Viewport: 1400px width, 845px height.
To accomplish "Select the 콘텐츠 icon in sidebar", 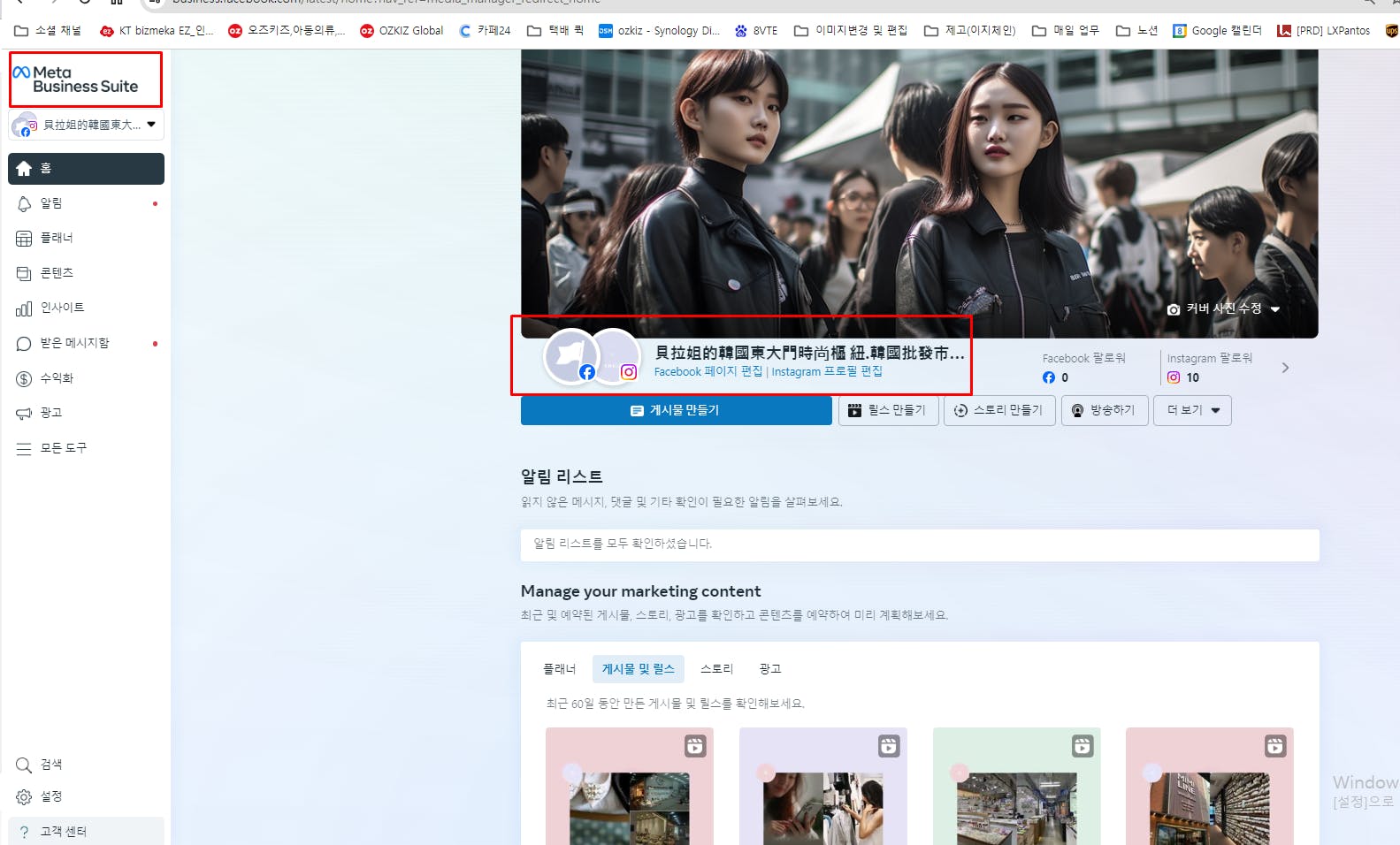I will [24, 273].
